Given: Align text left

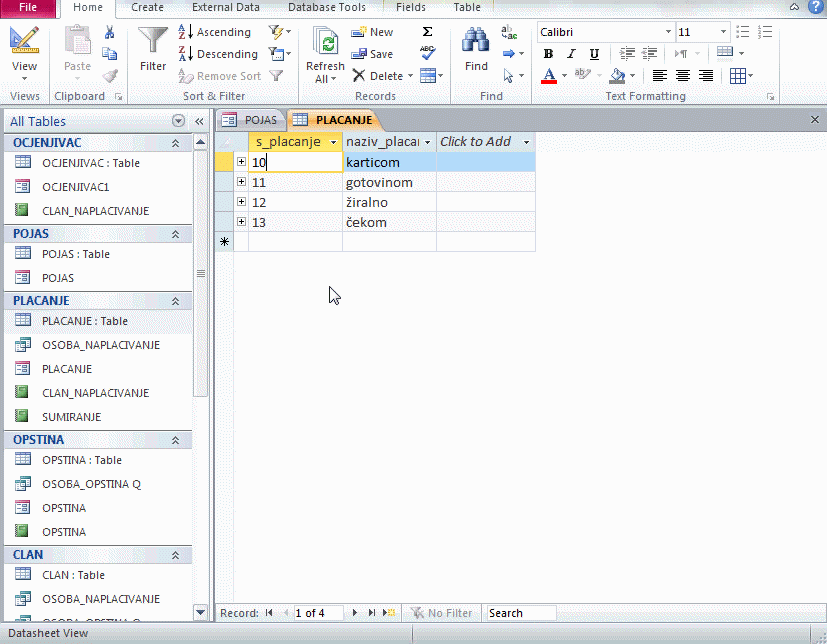Looking at the screenshot, I should click(x=659, y=76).
